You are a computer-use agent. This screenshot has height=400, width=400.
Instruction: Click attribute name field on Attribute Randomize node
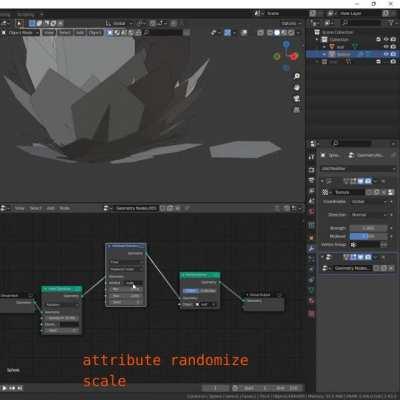pyautogui.click(x=133, y=283)
